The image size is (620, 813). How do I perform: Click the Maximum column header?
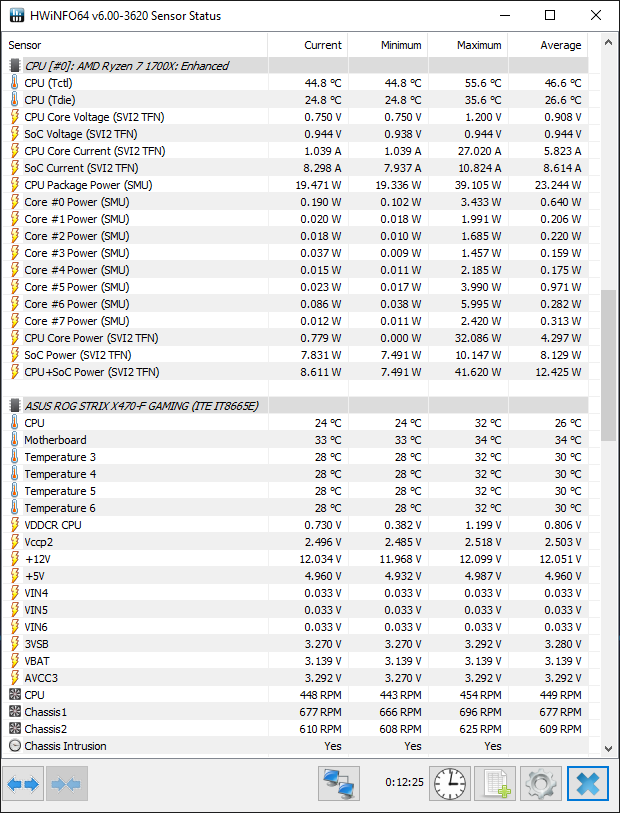pos(468,46)
